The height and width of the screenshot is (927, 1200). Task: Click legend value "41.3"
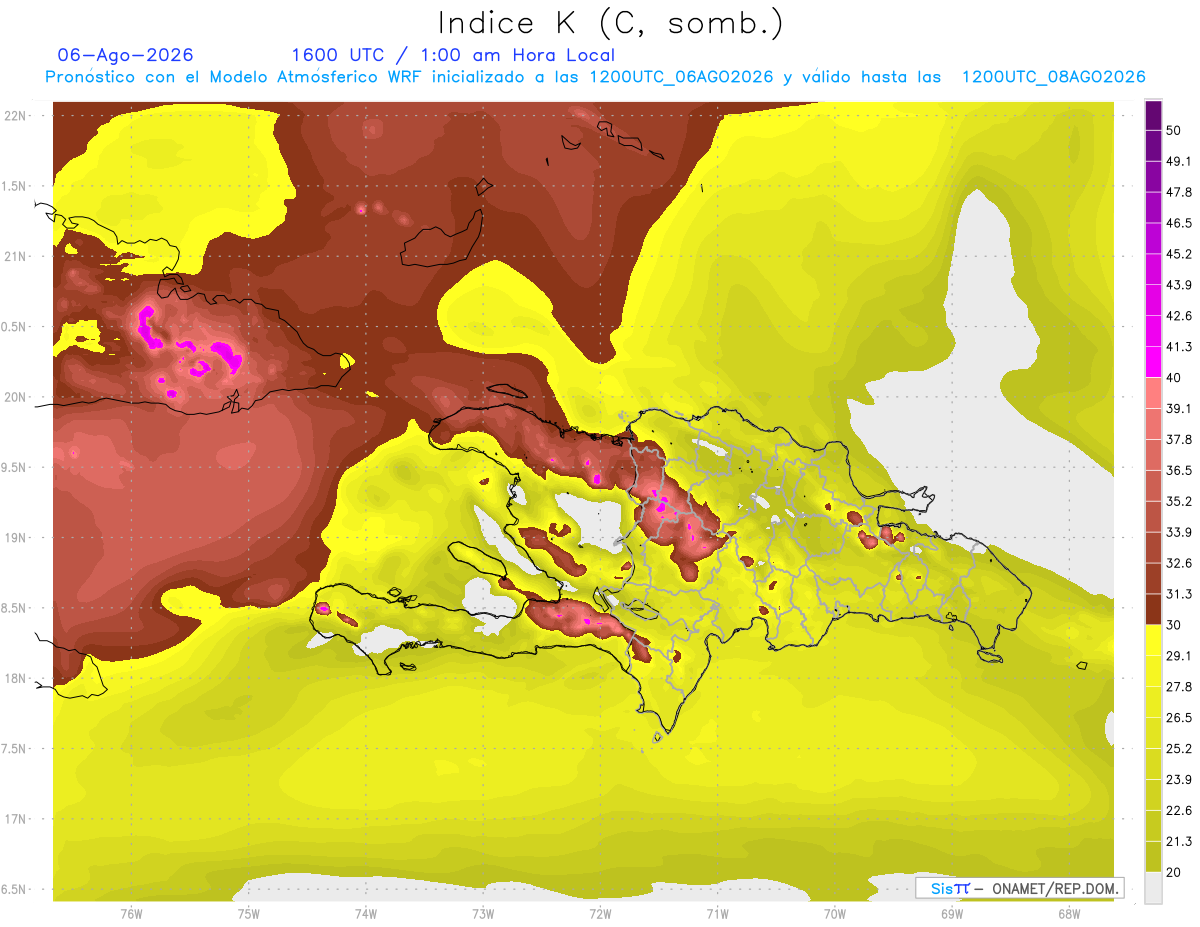click(x=1179, y=347)
